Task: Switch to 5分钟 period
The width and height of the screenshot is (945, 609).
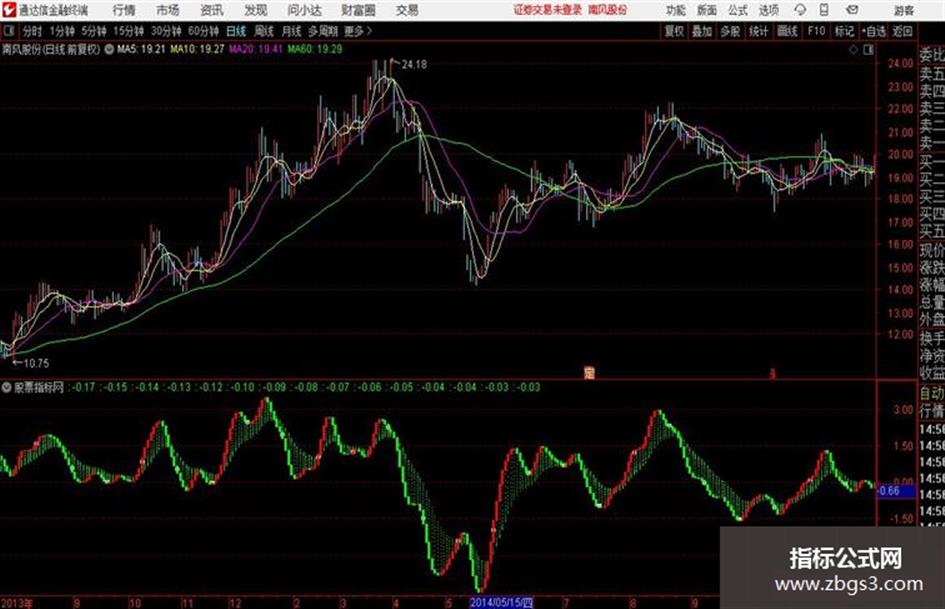Action: pyautogui.click(x=93, y=31)
